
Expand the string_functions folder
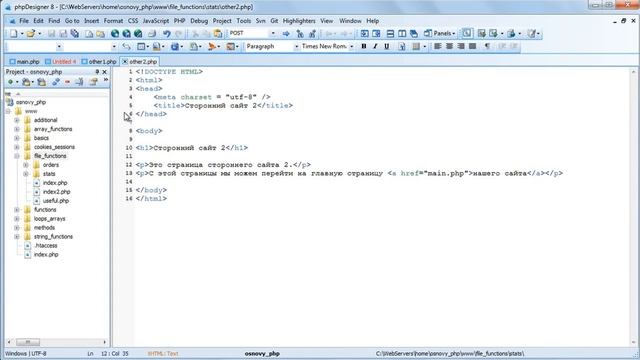click(17, 237)
